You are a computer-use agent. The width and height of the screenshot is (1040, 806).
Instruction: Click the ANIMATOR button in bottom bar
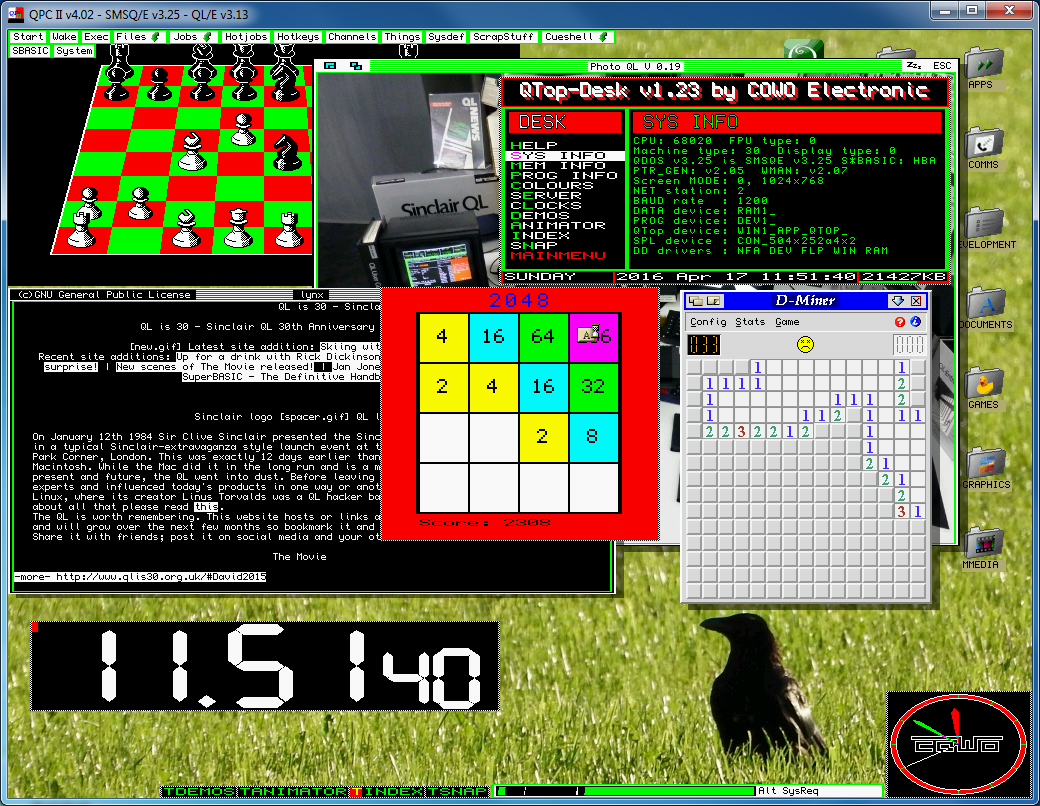pyautogui.click(x=294, y=791)
